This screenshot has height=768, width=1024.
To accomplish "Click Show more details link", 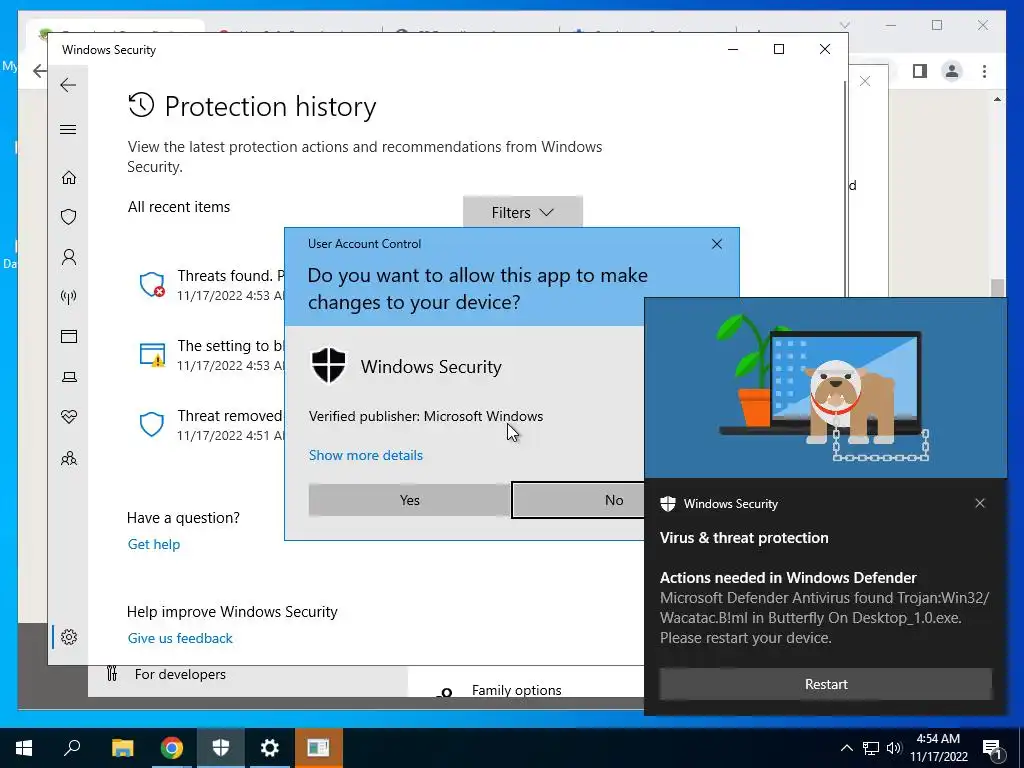I will coord(366,455).
